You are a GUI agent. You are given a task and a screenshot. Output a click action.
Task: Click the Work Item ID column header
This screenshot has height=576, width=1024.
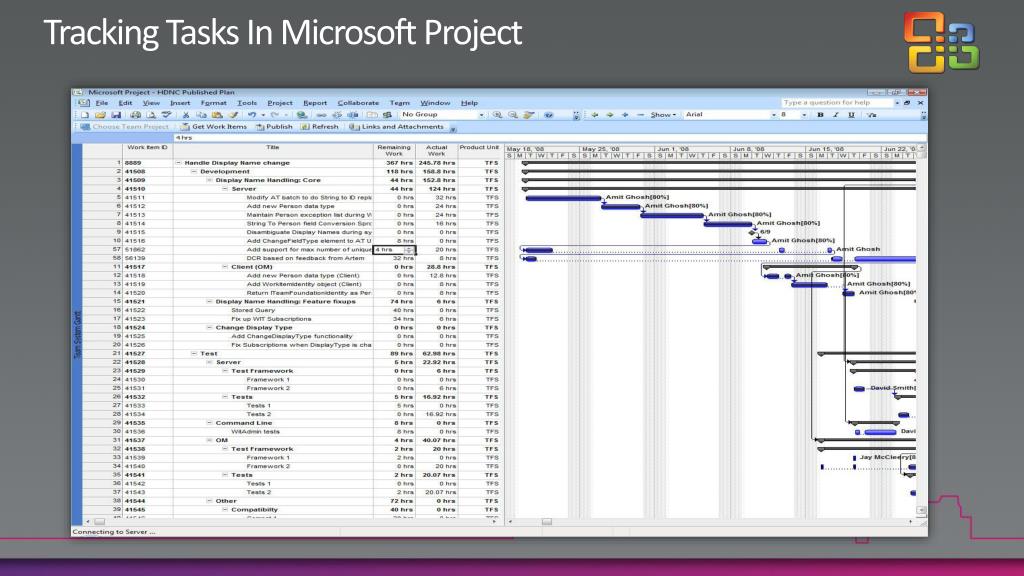147,151
